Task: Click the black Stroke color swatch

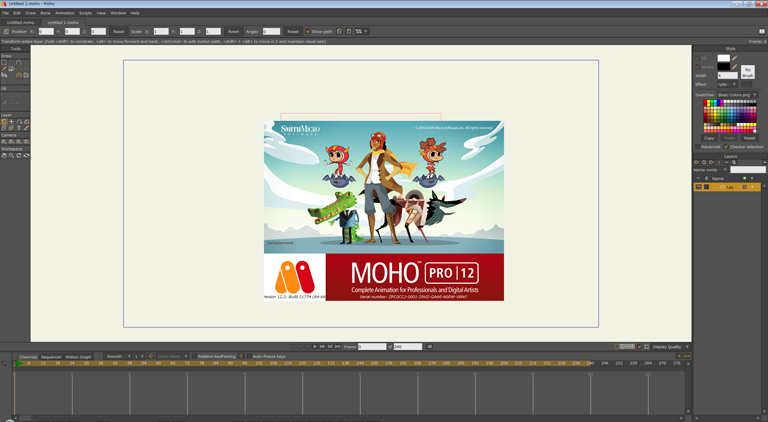Action: coord(723,67)
